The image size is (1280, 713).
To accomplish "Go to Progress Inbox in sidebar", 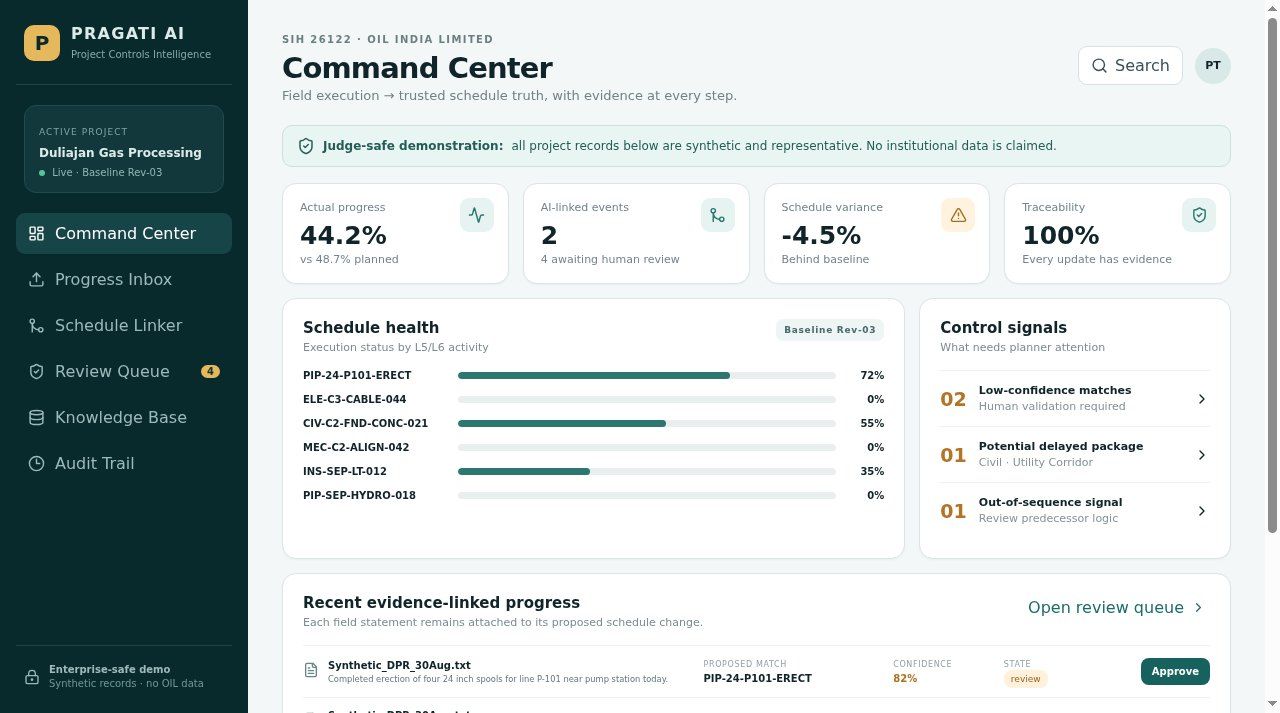I will tap(124, 280).
